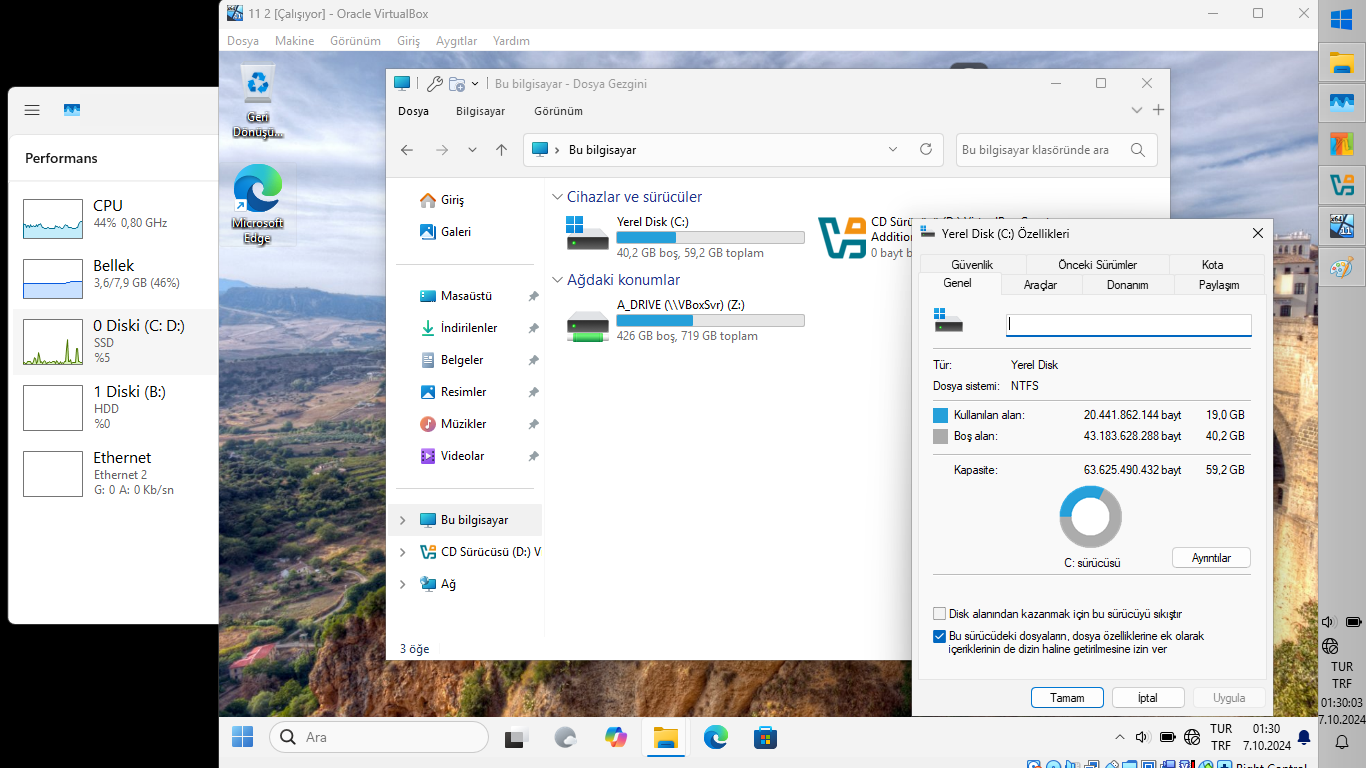This screenshot has width=1366, height=768.
Task: Open File Explorer on the guest taskbar
Action: pyautogui.click(x=666, y=737)
